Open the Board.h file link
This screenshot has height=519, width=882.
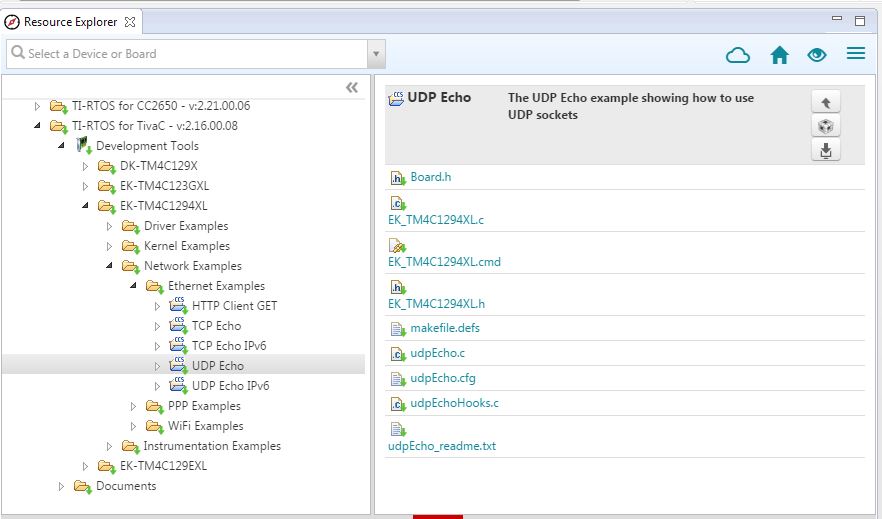430,177
